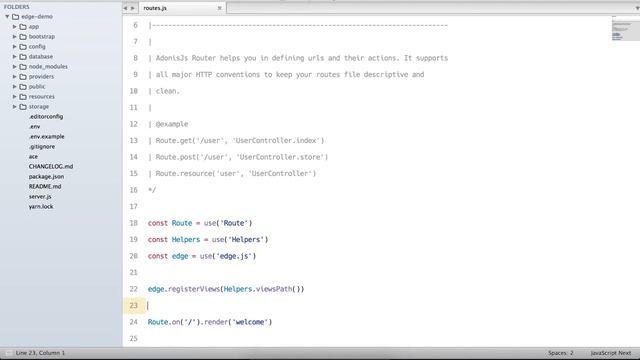
Task: Open yarn.lock file
Action: tap(41, 207)
